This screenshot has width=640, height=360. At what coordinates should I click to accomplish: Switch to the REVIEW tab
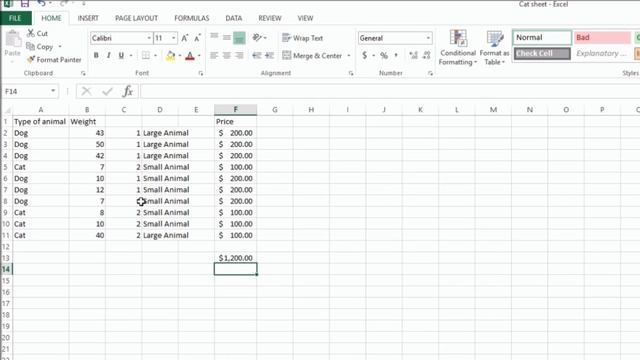pos(270,18)
